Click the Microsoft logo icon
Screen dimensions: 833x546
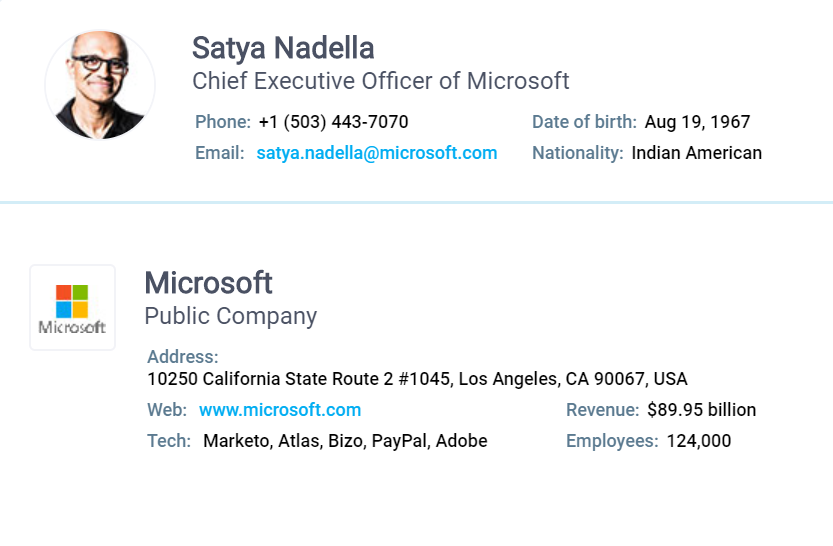click(x=72, y=307)
